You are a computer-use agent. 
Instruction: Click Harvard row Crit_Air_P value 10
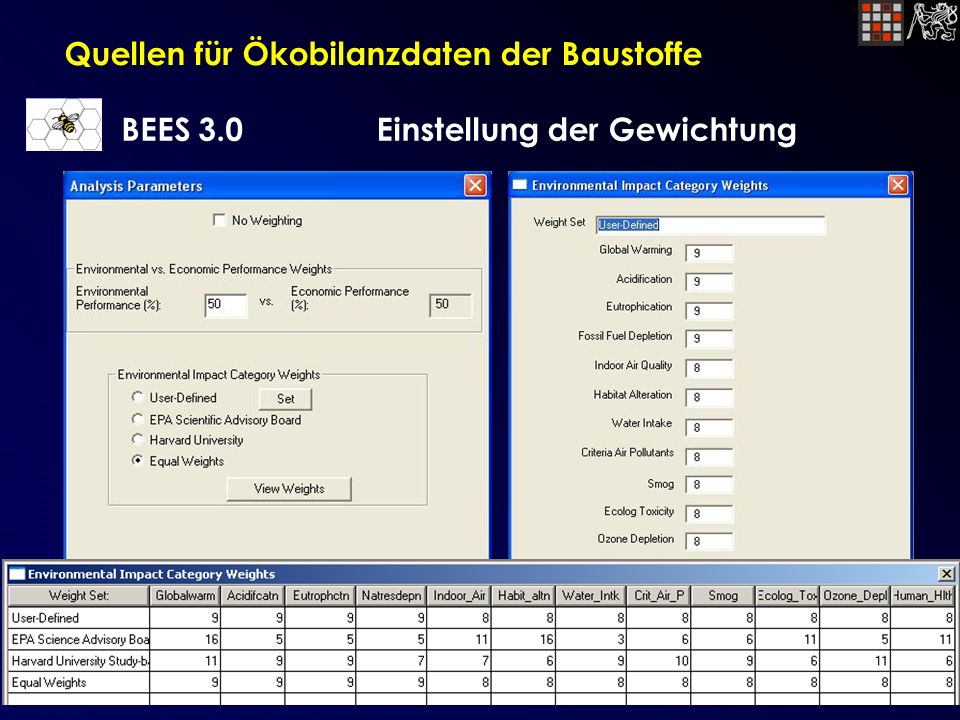pos(659,661)
